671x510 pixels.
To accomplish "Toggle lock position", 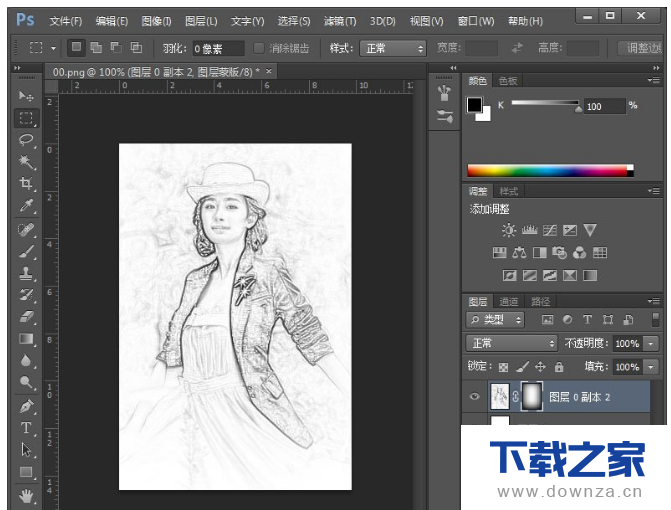I will click(540, 367).
